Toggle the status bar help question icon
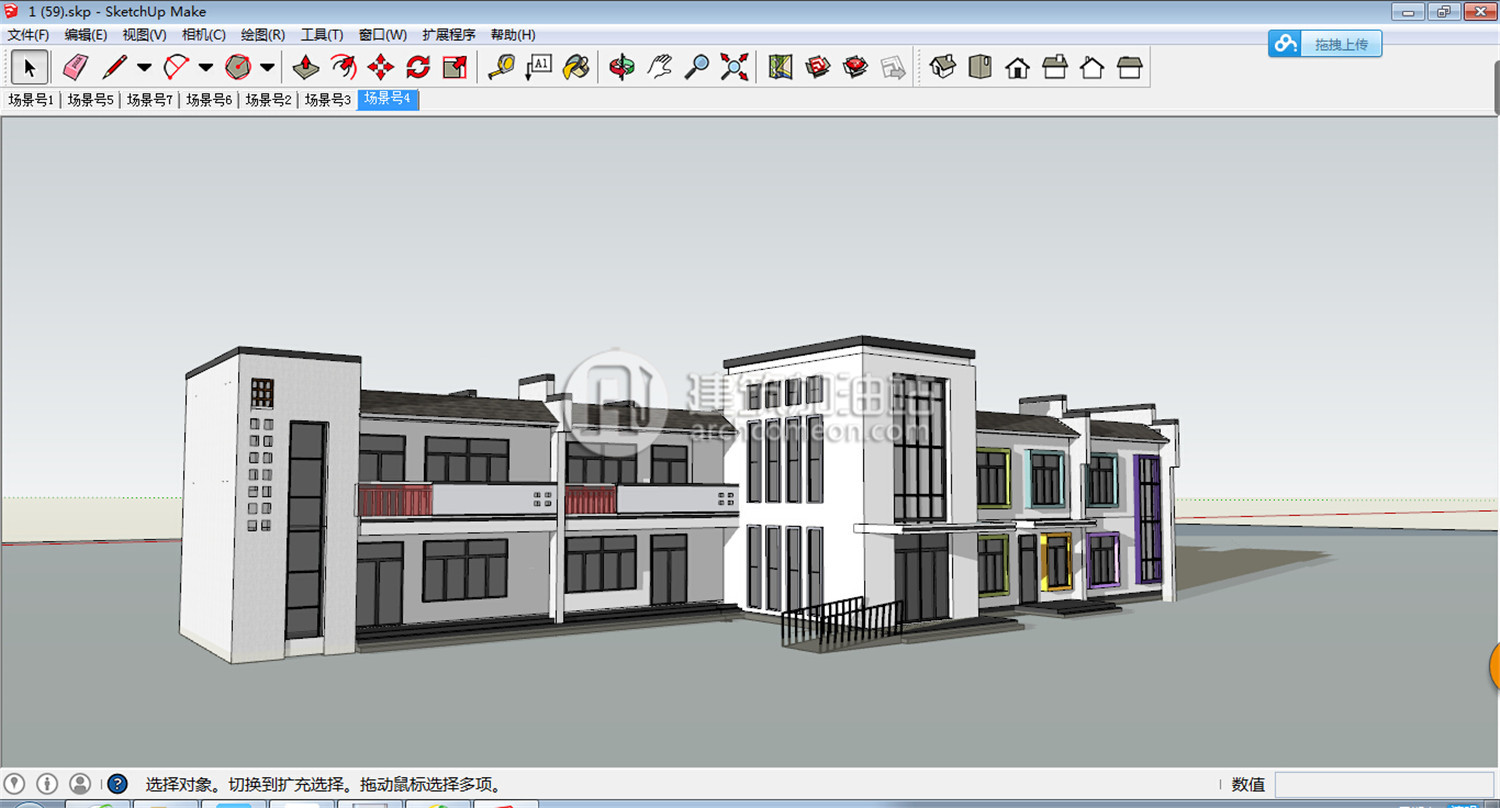The width and height of the screenshot is (1500, 808). 117,784
